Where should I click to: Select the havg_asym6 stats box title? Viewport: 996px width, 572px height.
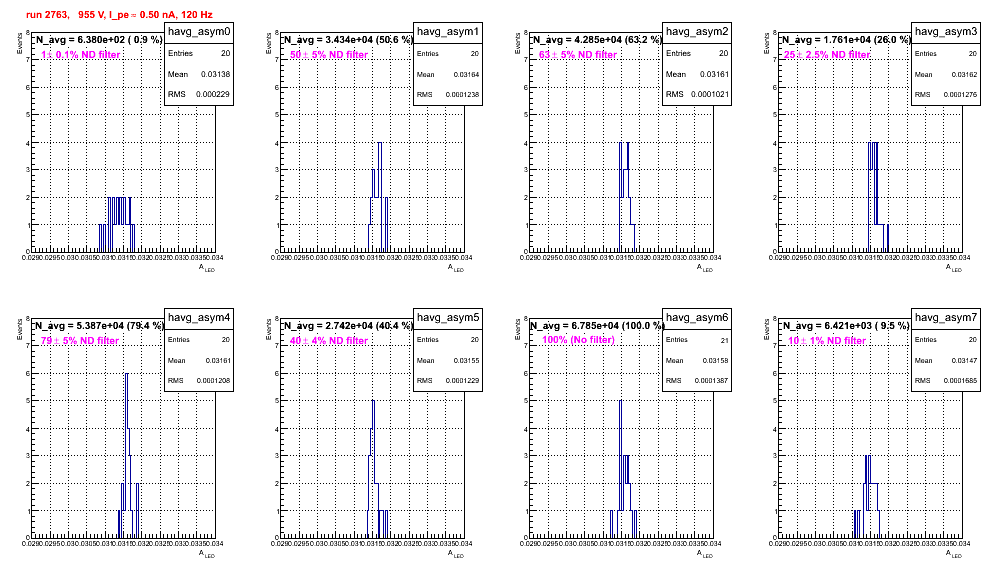(697, 317)
